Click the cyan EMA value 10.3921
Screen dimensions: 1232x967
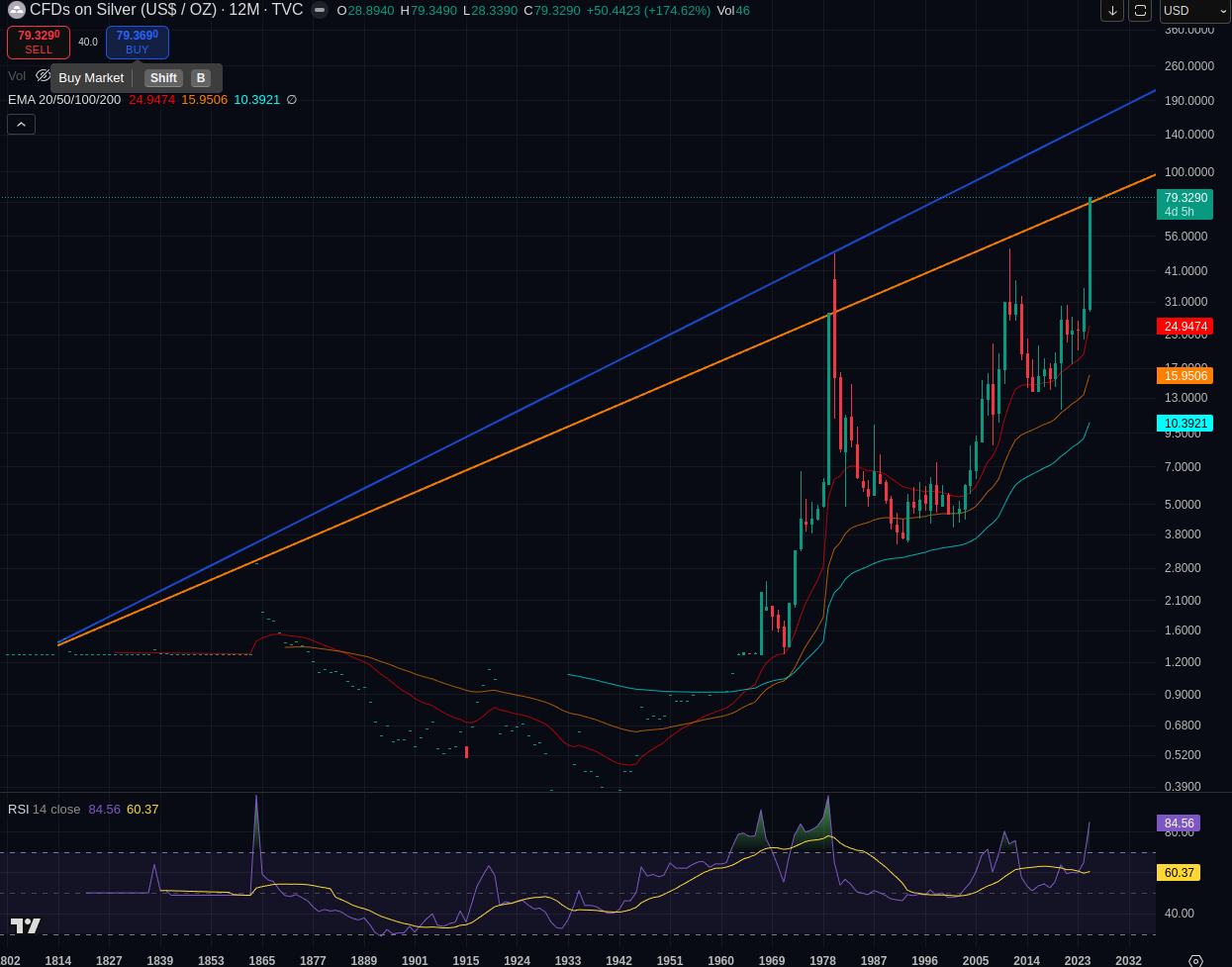click(x=257, y=100)
